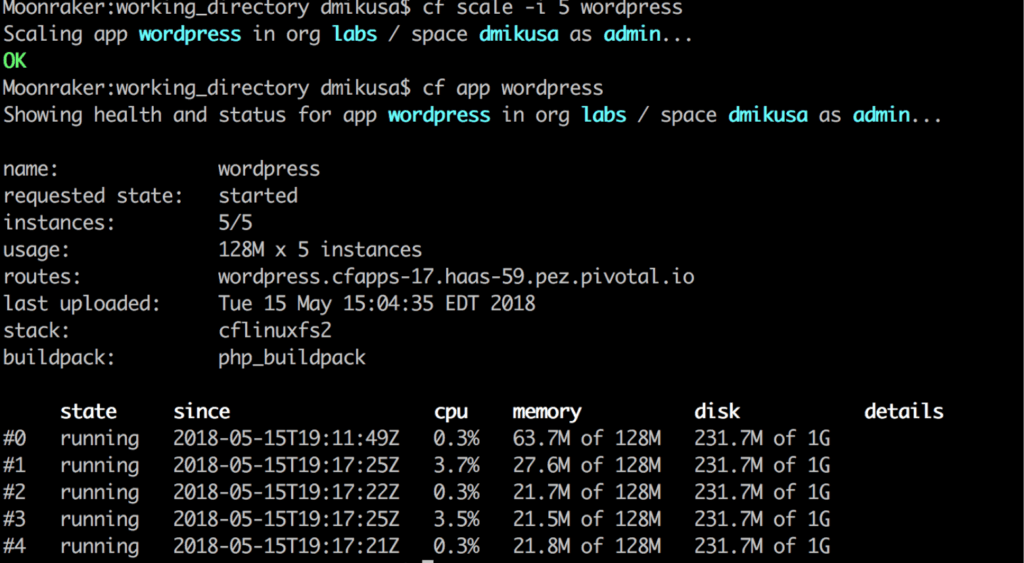
Task: Click the 'details' column header
Action: (x=904, y=411)
